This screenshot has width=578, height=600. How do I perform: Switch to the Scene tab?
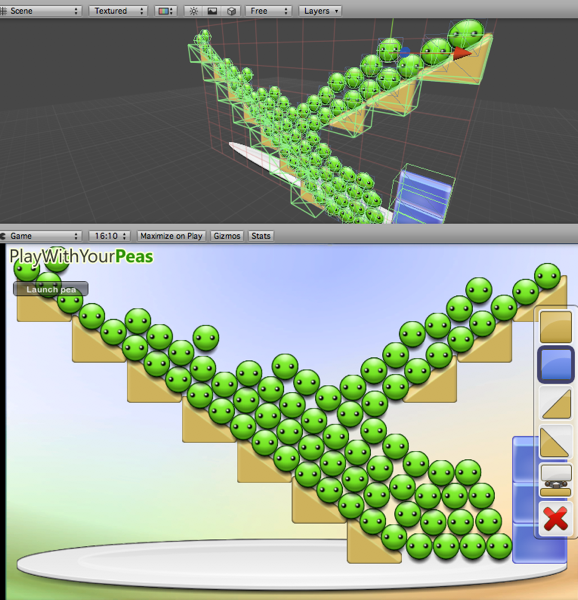40,11
